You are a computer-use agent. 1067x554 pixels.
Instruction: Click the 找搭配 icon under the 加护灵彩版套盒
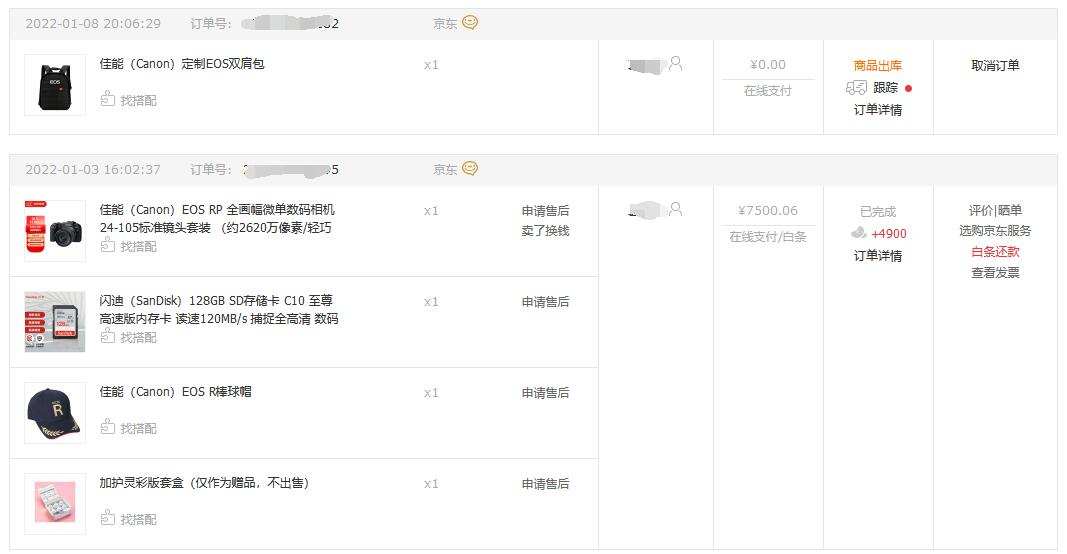click(x=108, y=519)
